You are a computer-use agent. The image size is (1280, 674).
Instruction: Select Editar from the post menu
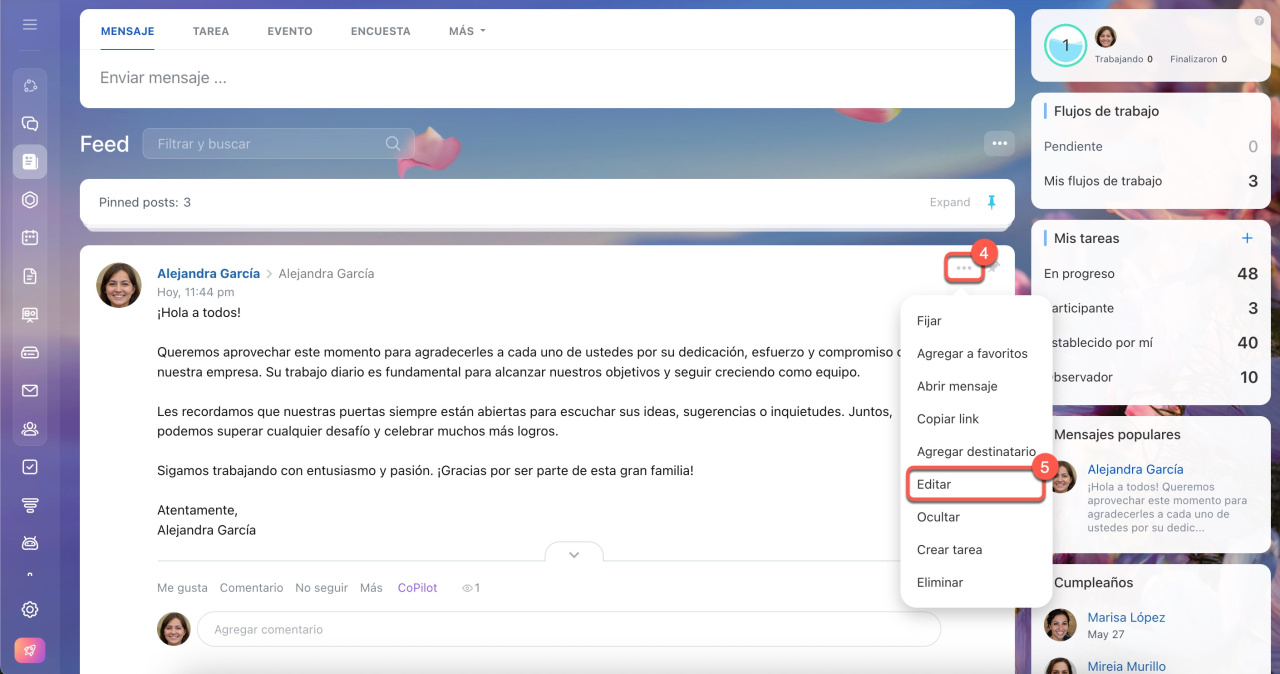[934, 484]
